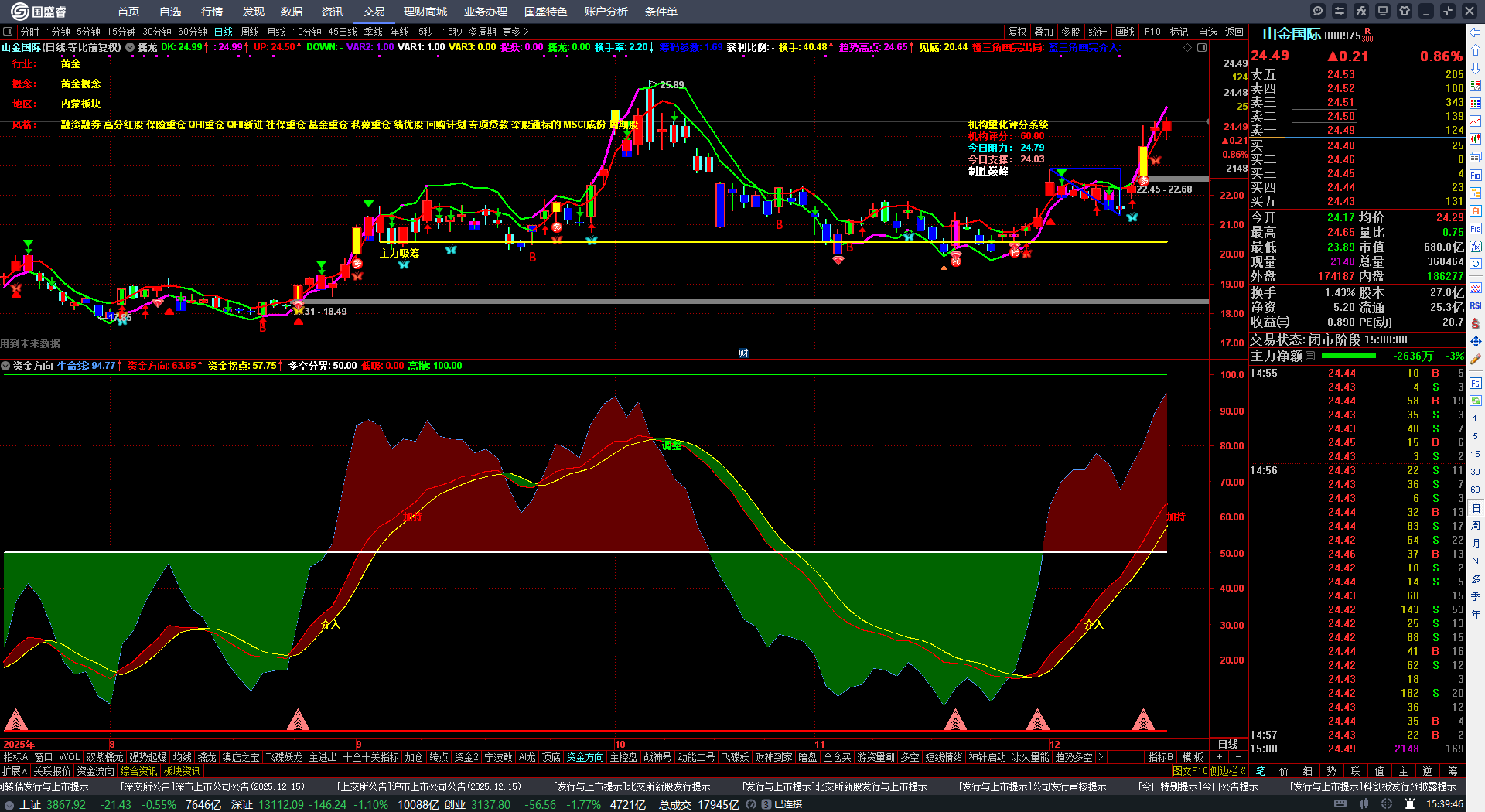The image size is (1485, 812).
Task: Click the fx formula icon in title bar
Action: point(1361,11)
